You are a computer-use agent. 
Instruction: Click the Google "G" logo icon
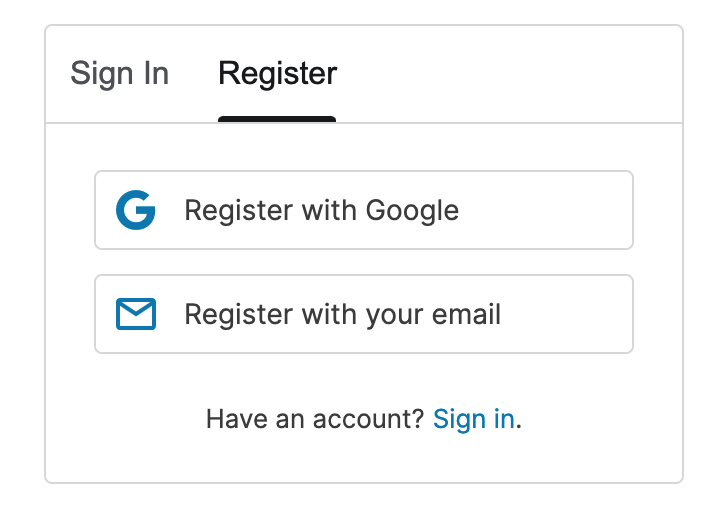136,211
